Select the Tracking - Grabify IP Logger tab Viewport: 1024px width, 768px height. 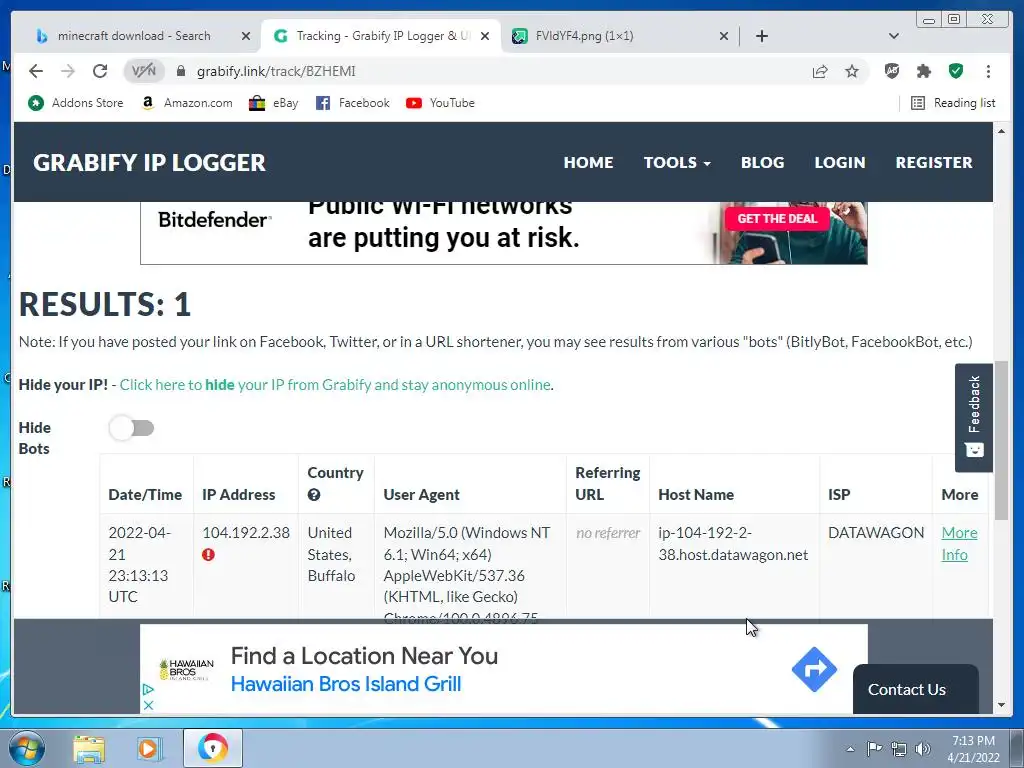tap(383, 36)
